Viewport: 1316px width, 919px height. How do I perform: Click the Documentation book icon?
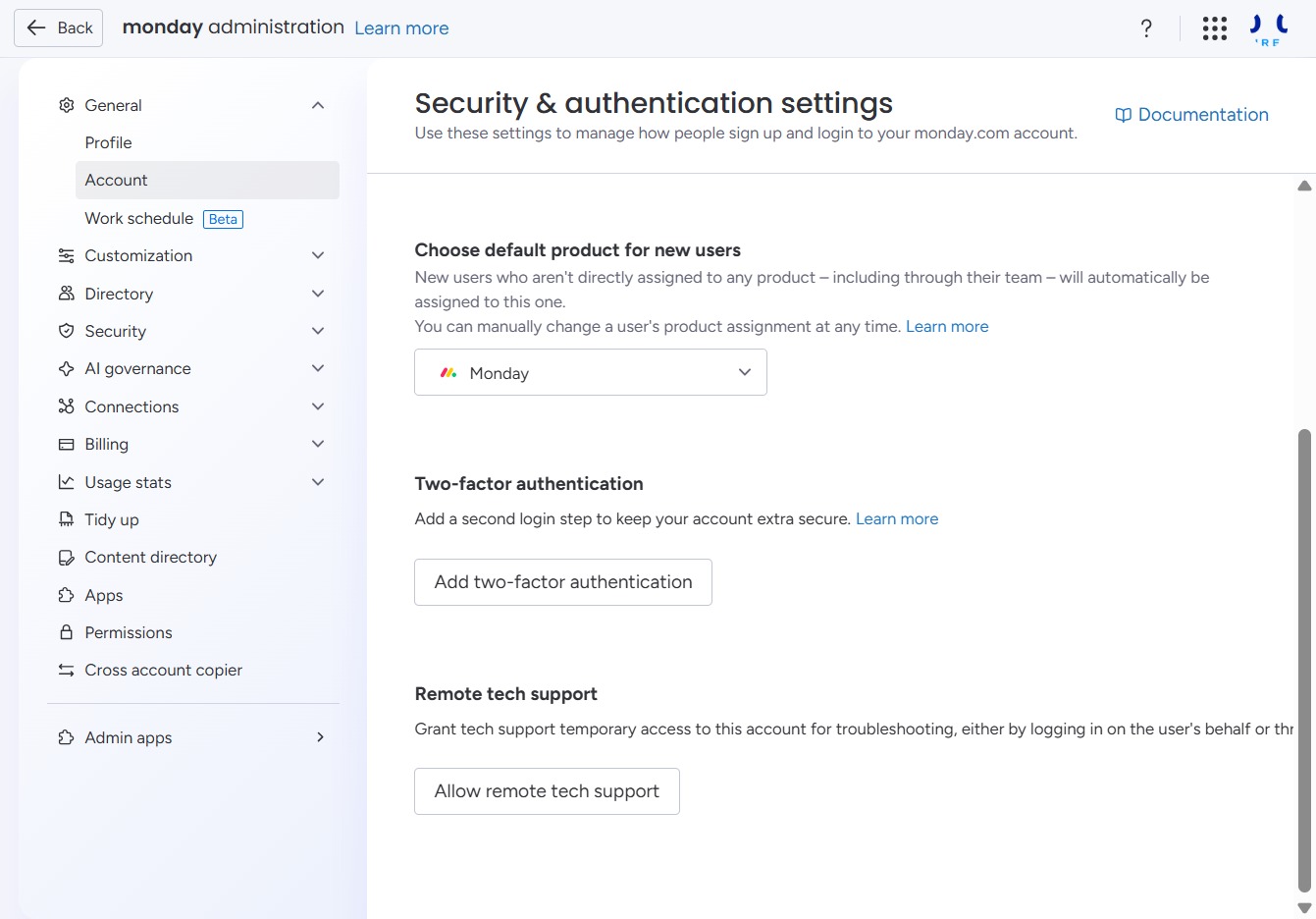(x=1124, y=115)
